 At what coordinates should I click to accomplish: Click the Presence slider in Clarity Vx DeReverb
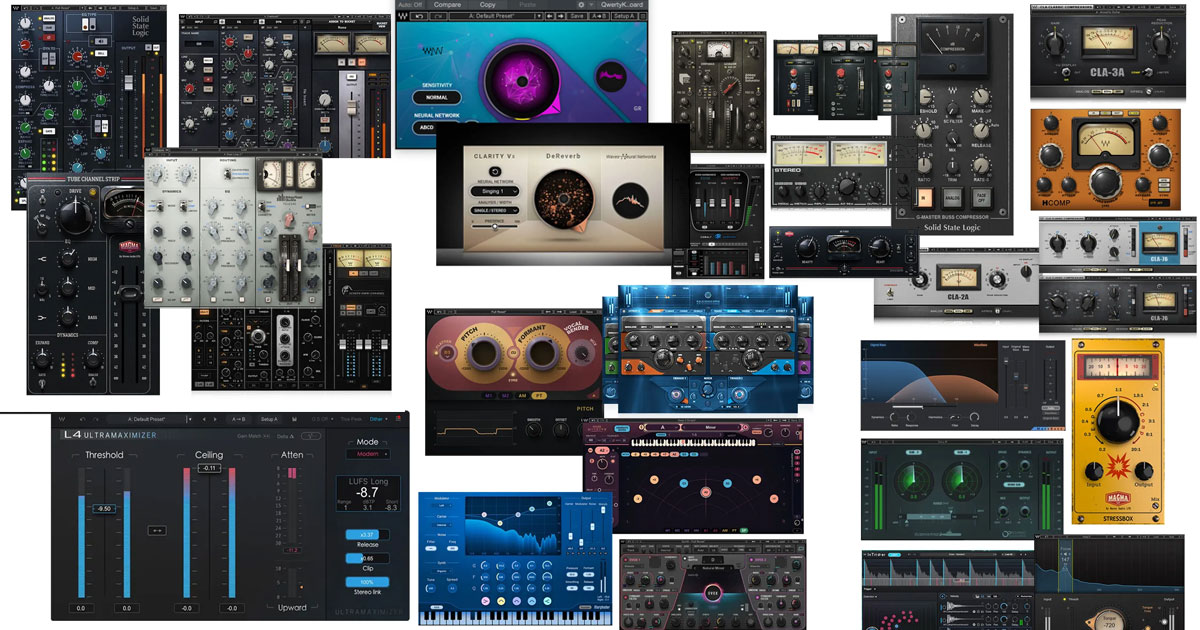495,226
